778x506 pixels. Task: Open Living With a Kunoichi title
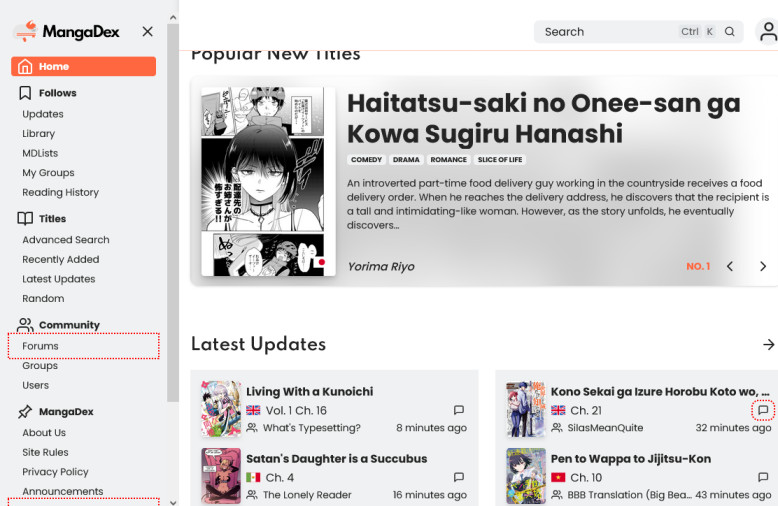point(310,391)
